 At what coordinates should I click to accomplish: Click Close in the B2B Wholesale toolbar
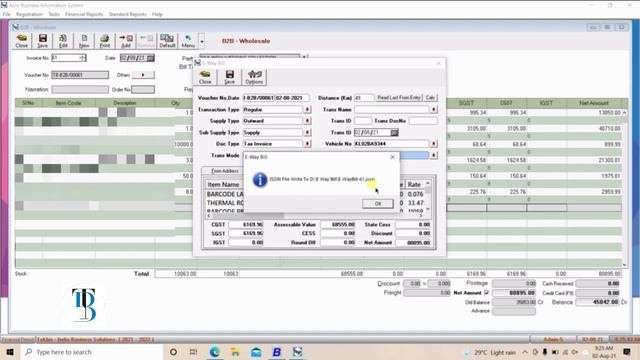click(22, 41)
